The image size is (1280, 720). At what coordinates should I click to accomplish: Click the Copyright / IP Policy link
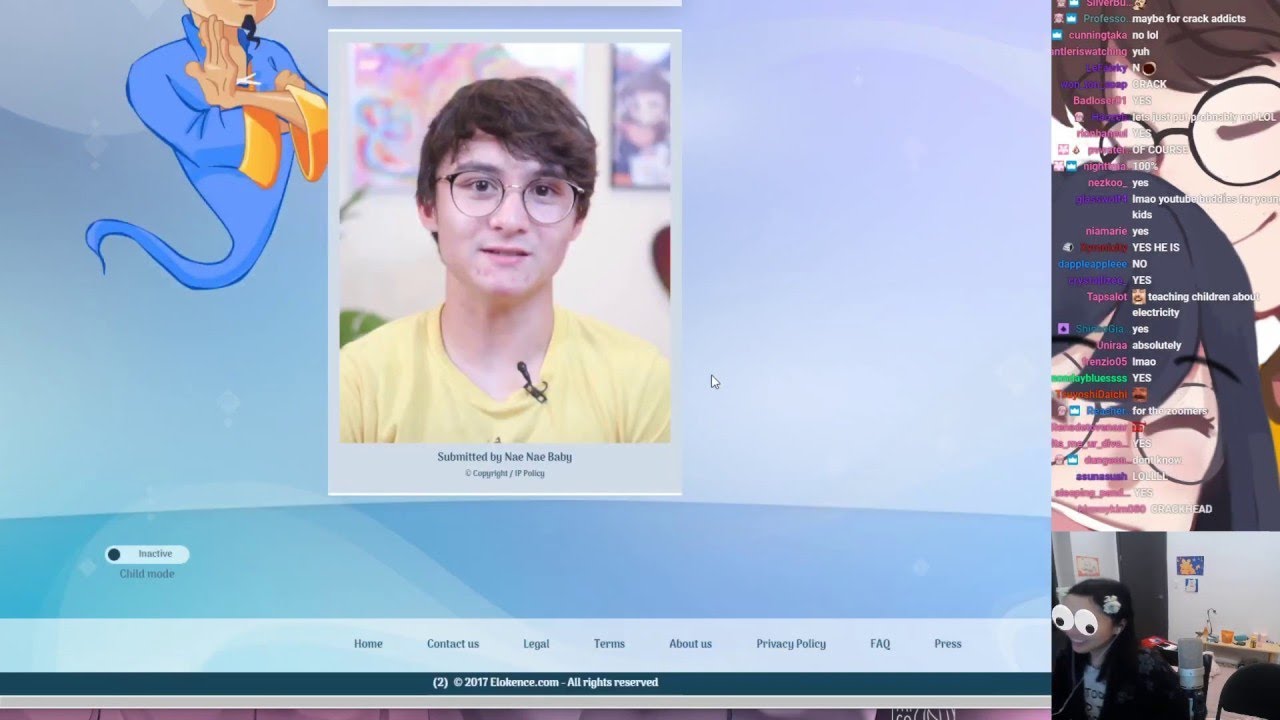(x=505, y=473)
